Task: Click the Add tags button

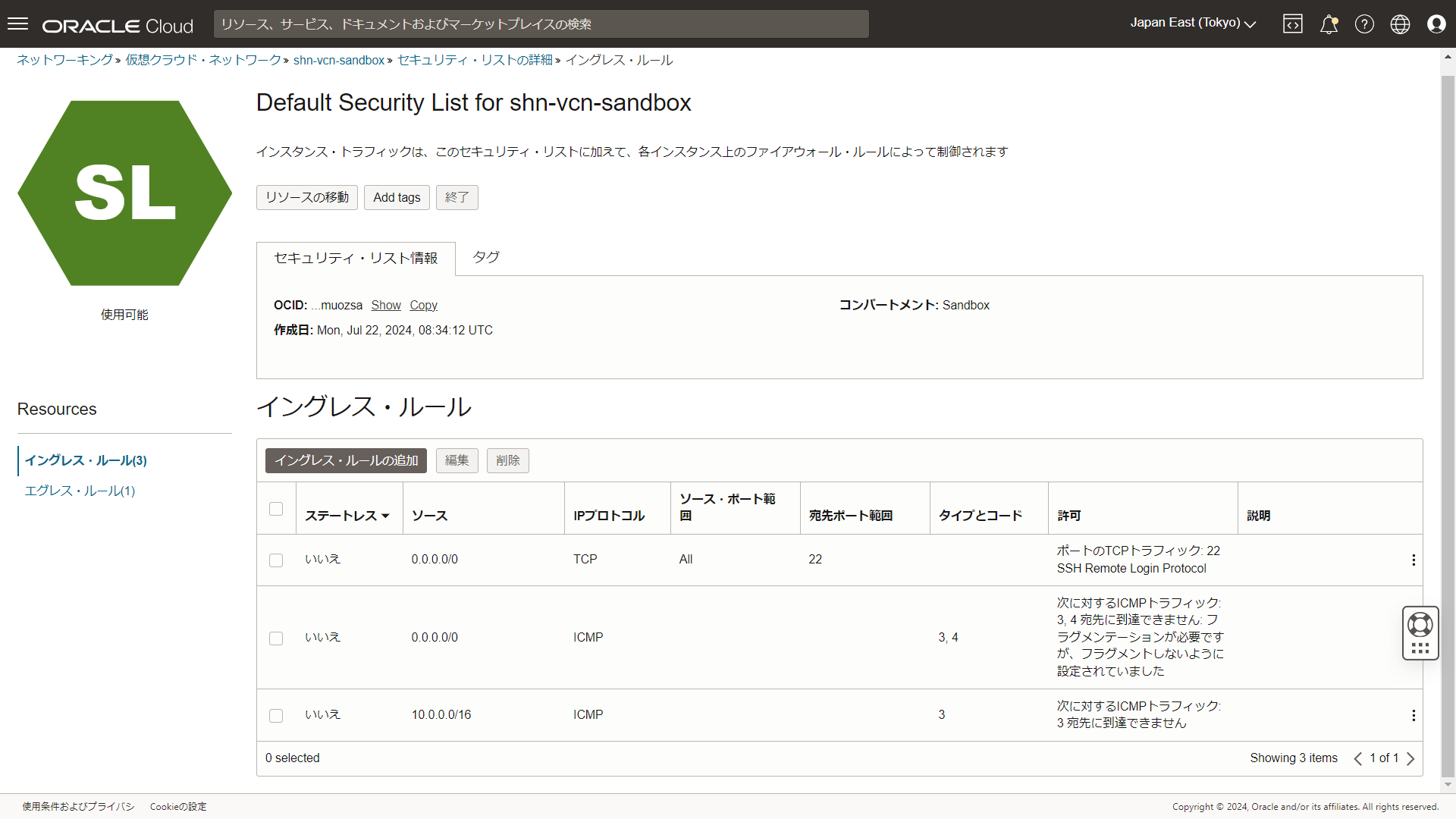Action: click(x=397, y=197)
